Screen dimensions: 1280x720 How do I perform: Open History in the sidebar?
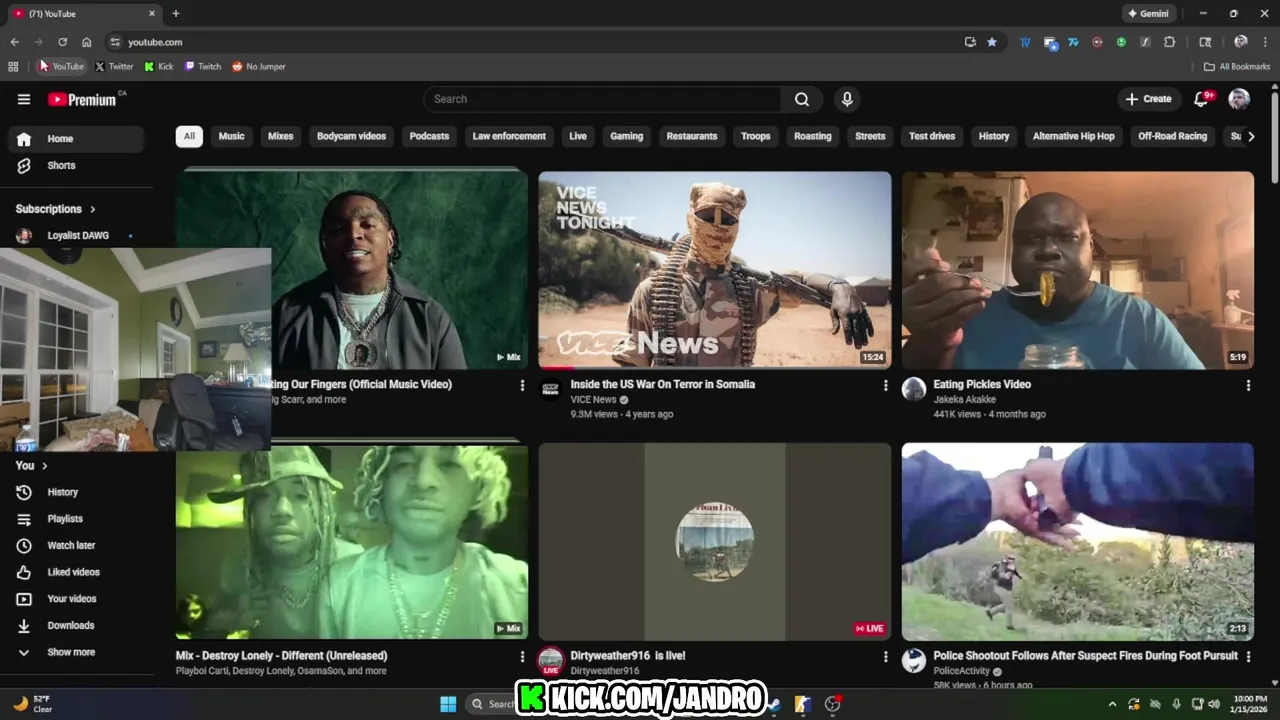(x=76, y=492)
